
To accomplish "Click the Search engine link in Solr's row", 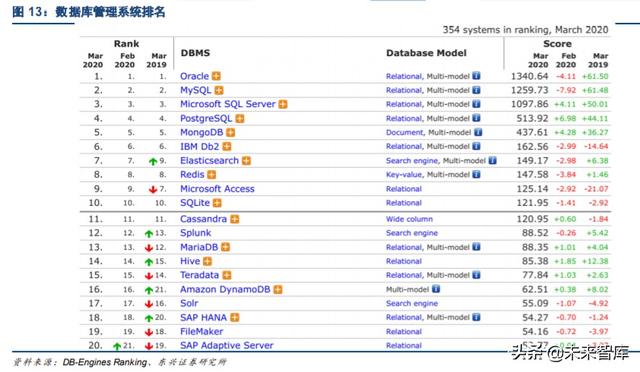I will [x=412, y=303].
